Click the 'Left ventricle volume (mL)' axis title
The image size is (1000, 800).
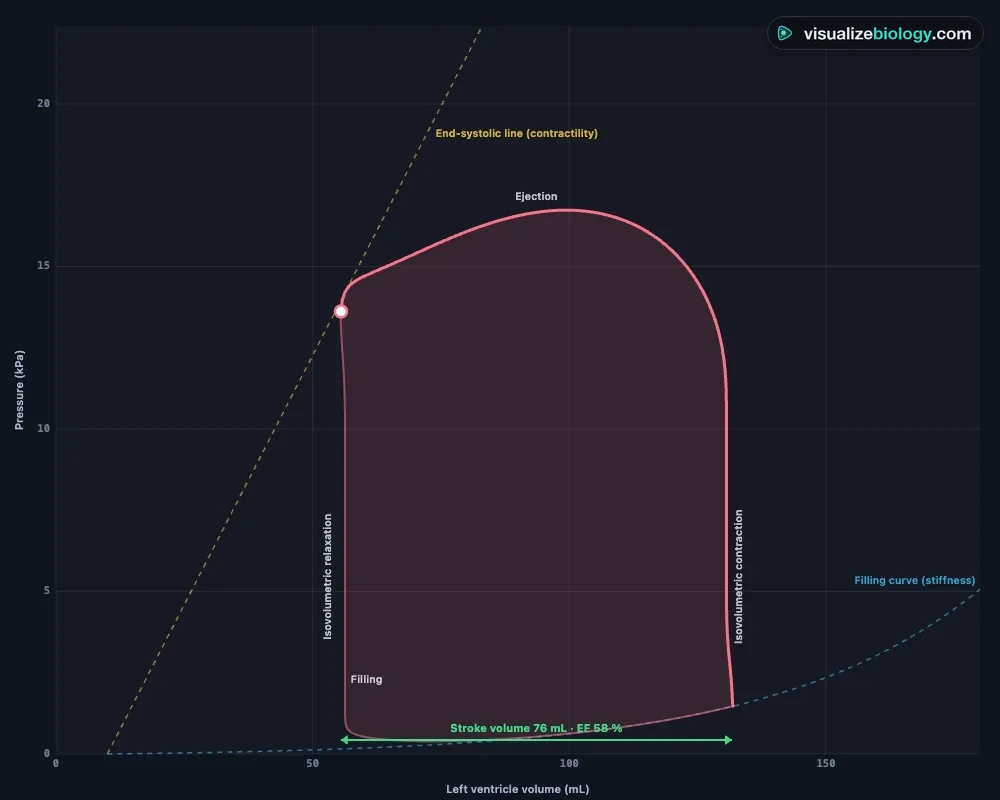tap(517, 789)
